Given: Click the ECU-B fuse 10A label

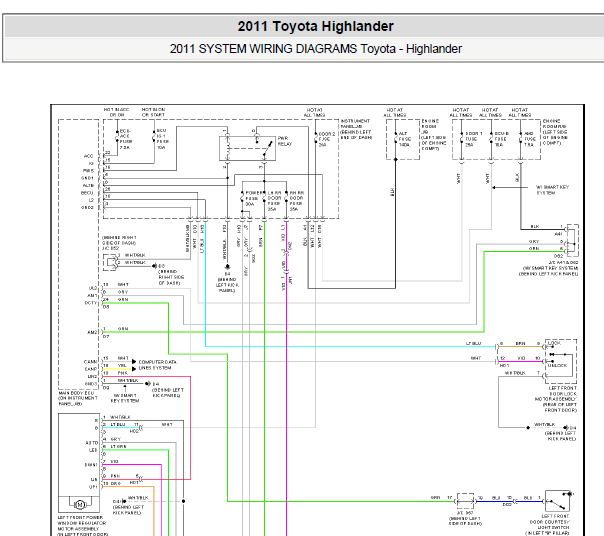Looking at the screenshot, I should tap(501, 139).
